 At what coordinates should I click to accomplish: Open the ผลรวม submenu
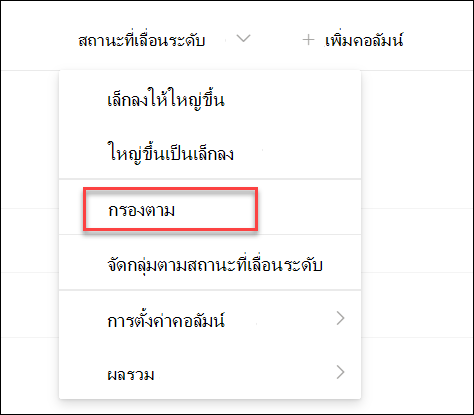pyautogui.click(x=210, y=373)
